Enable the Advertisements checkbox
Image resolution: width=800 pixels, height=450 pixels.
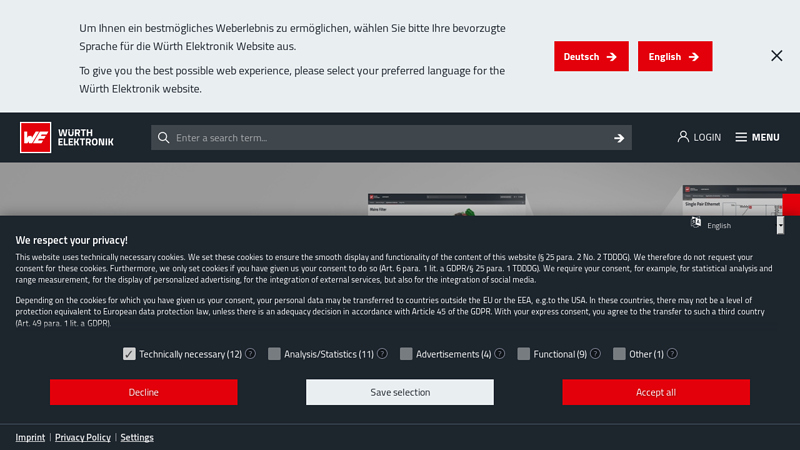406,354
